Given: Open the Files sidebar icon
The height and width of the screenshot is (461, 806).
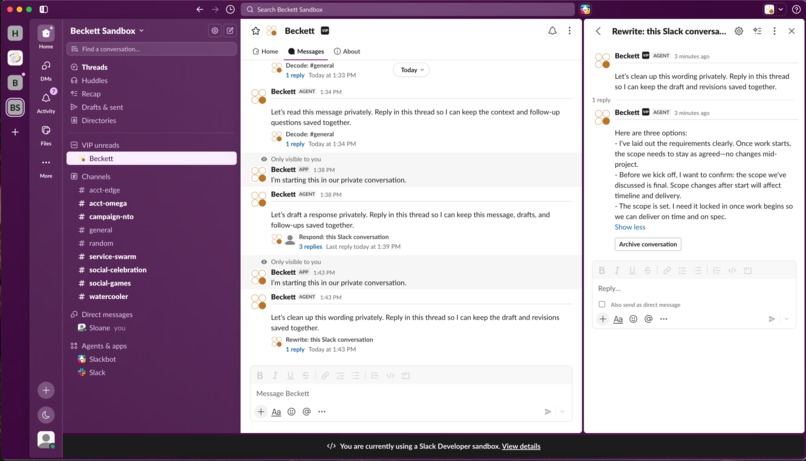Looking at the screenshot, I should coord(46,131).
